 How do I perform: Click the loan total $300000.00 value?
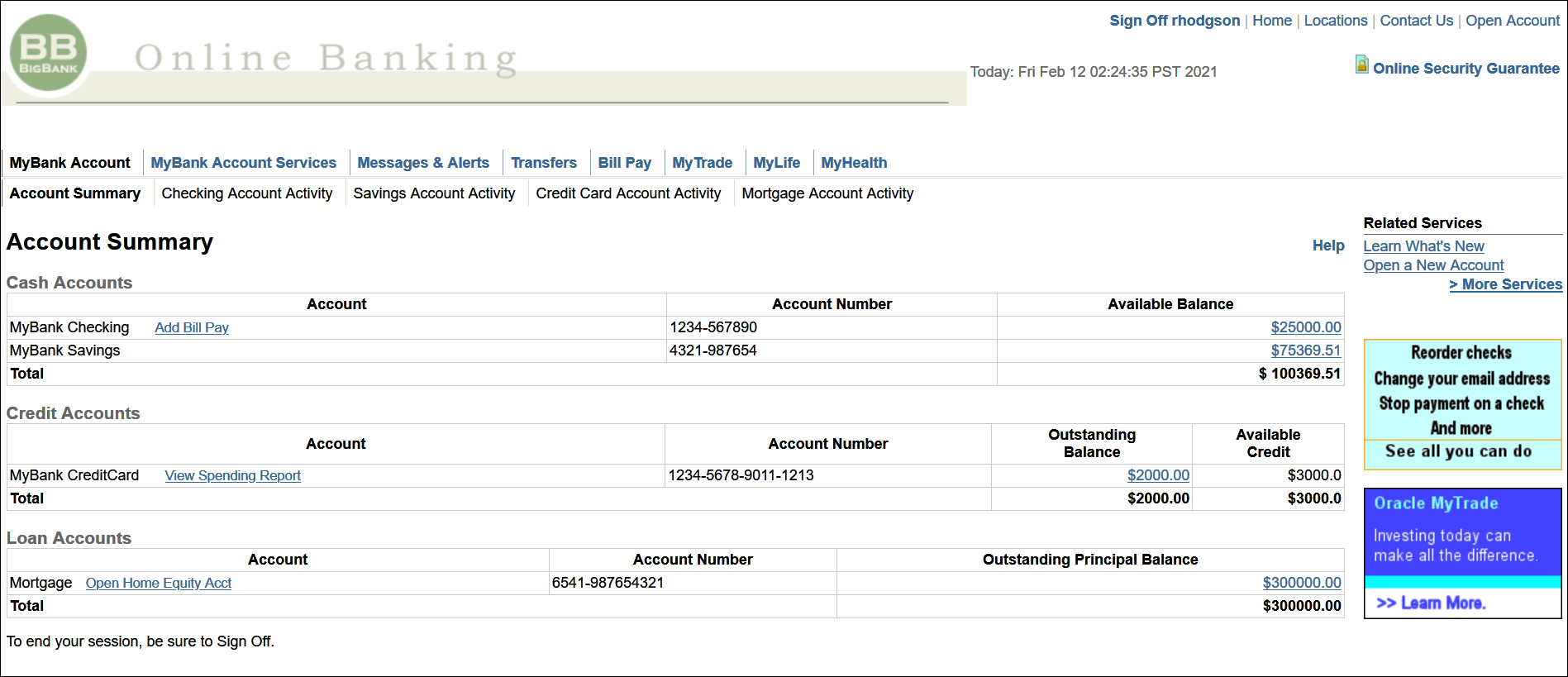[1302, 606]
